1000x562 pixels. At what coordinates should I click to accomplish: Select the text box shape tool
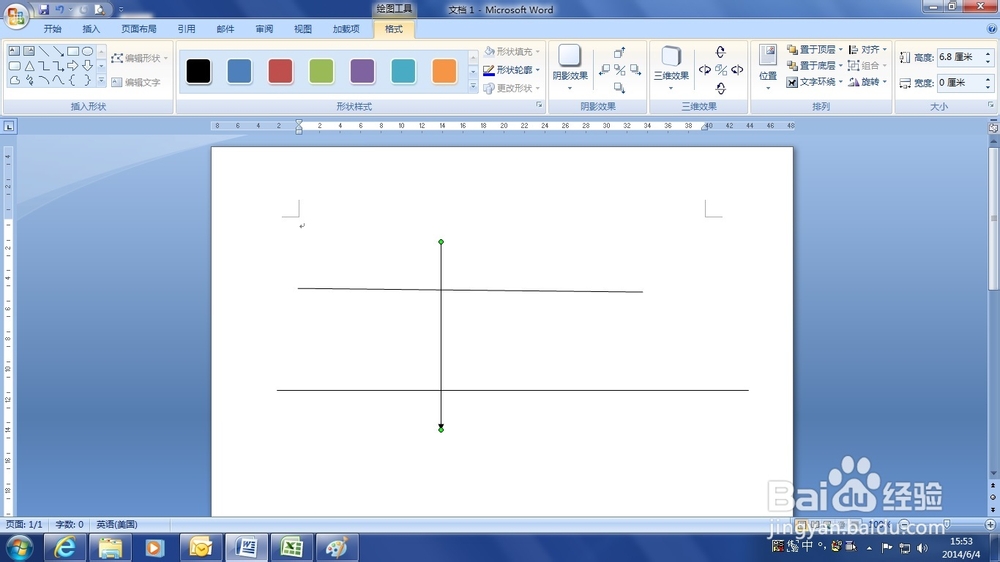pyautogui.click(x=14, y=51)
